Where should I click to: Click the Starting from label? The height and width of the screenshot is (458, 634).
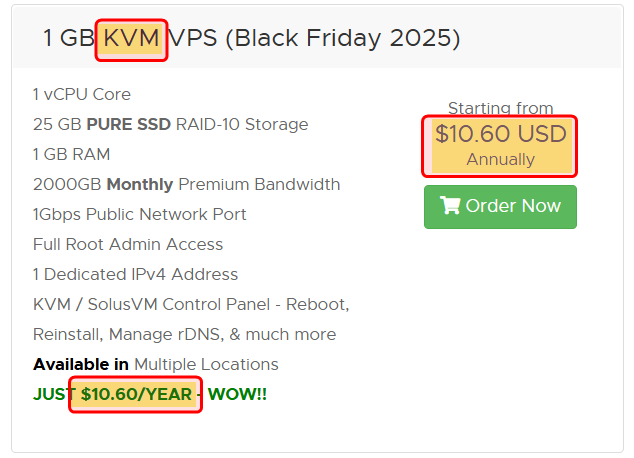[500, 108]
